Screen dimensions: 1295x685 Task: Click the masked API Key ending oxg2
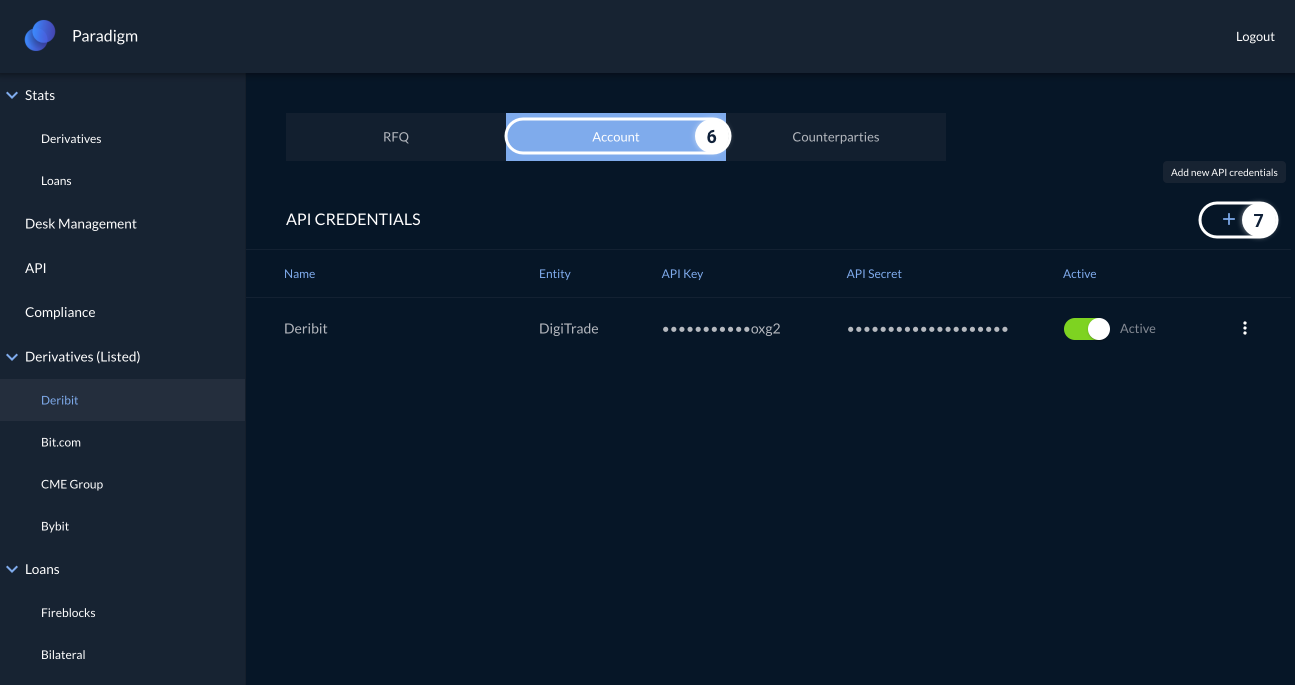pyautogui.click(x=720, y=328)
